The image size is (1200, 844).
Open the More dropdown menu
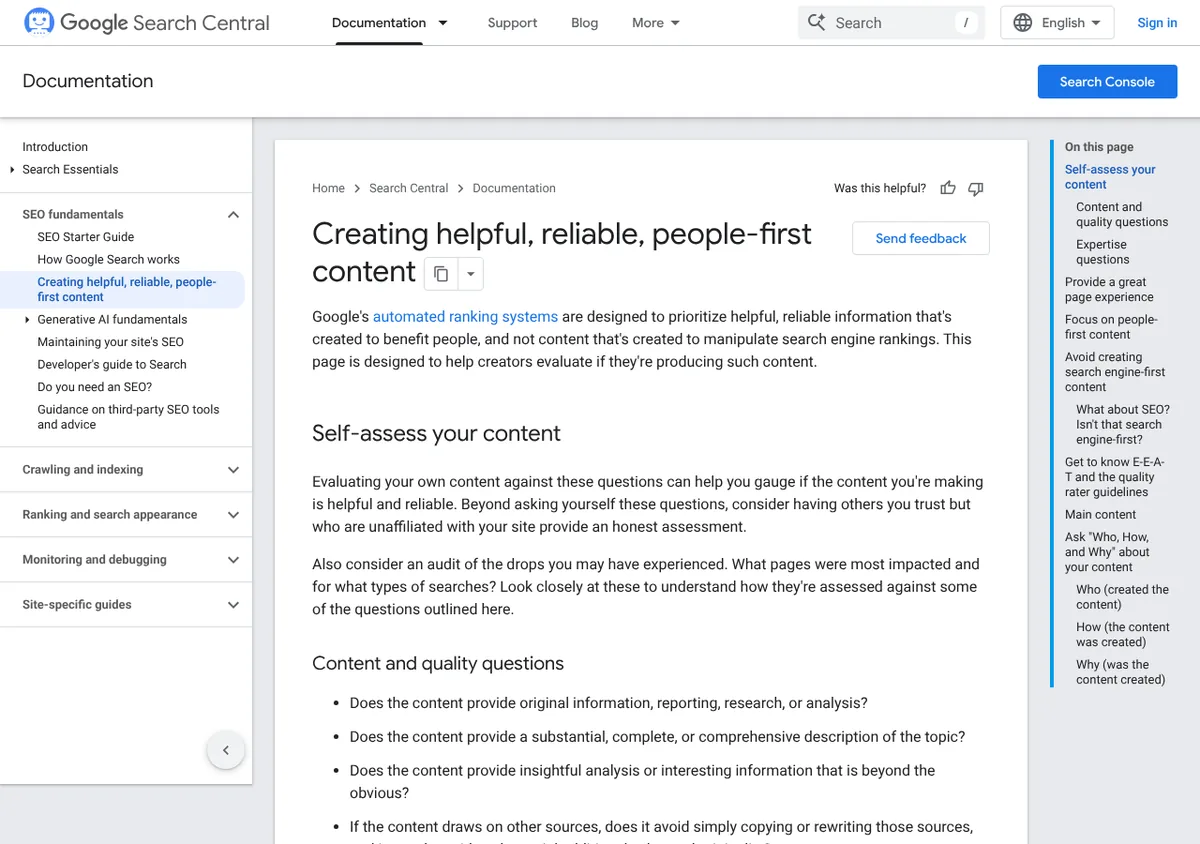pyautogui.click(x=656, y=22)
